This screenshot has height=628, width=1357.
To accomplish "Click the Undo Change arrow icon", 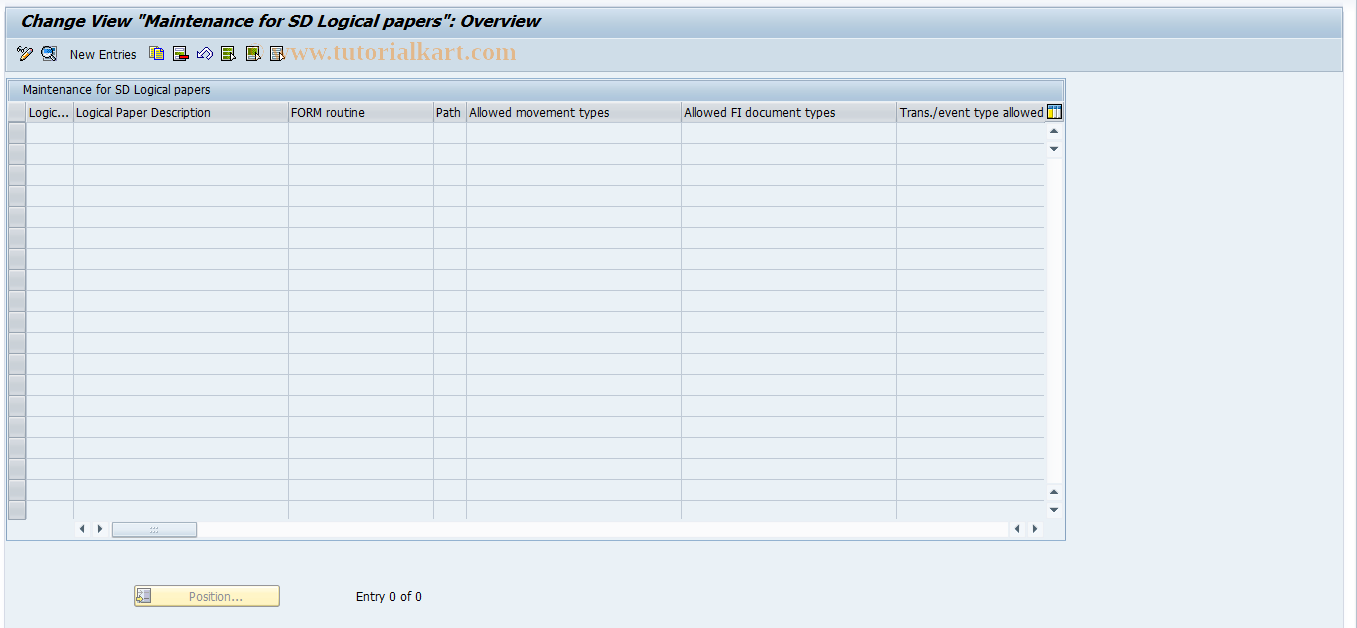I will click(x=205, y=54).
